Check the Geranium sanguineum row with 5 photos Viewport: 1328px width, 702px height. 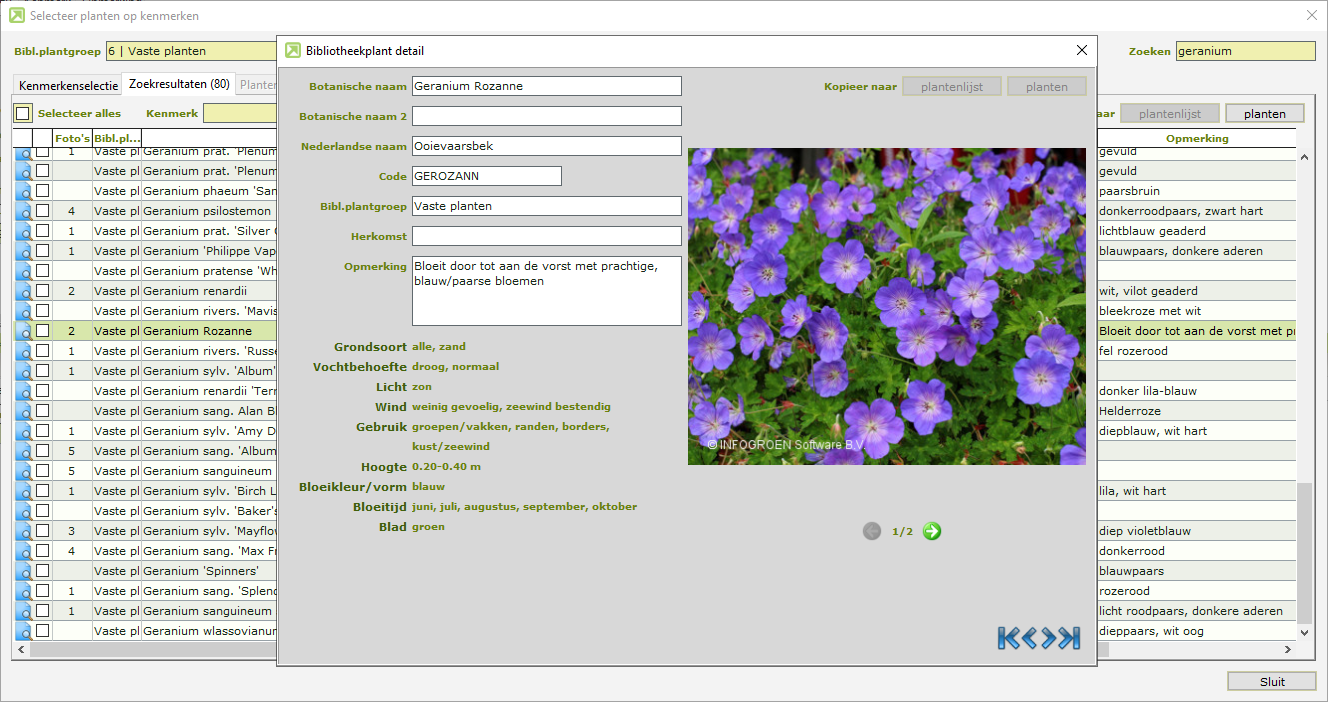point(42,471)
